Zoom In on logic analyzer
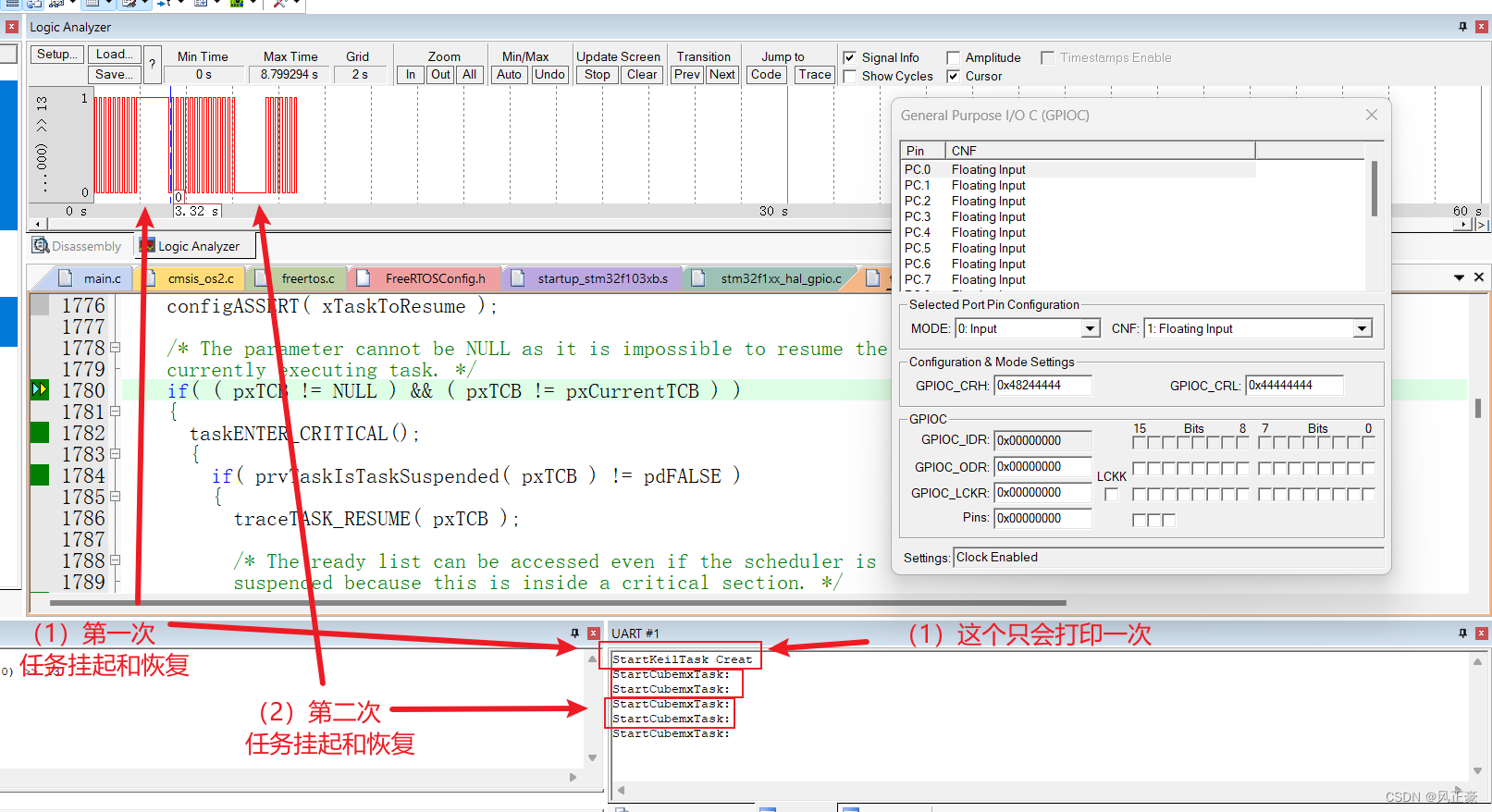This screenshot has width=1492, height=812. tap(411, 75)
